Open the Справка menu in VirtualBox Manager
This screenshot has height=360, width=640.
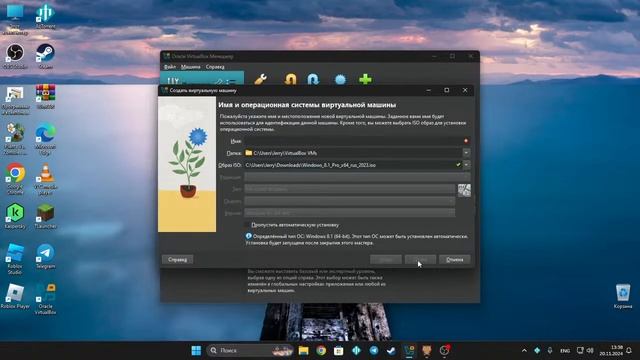215,67
